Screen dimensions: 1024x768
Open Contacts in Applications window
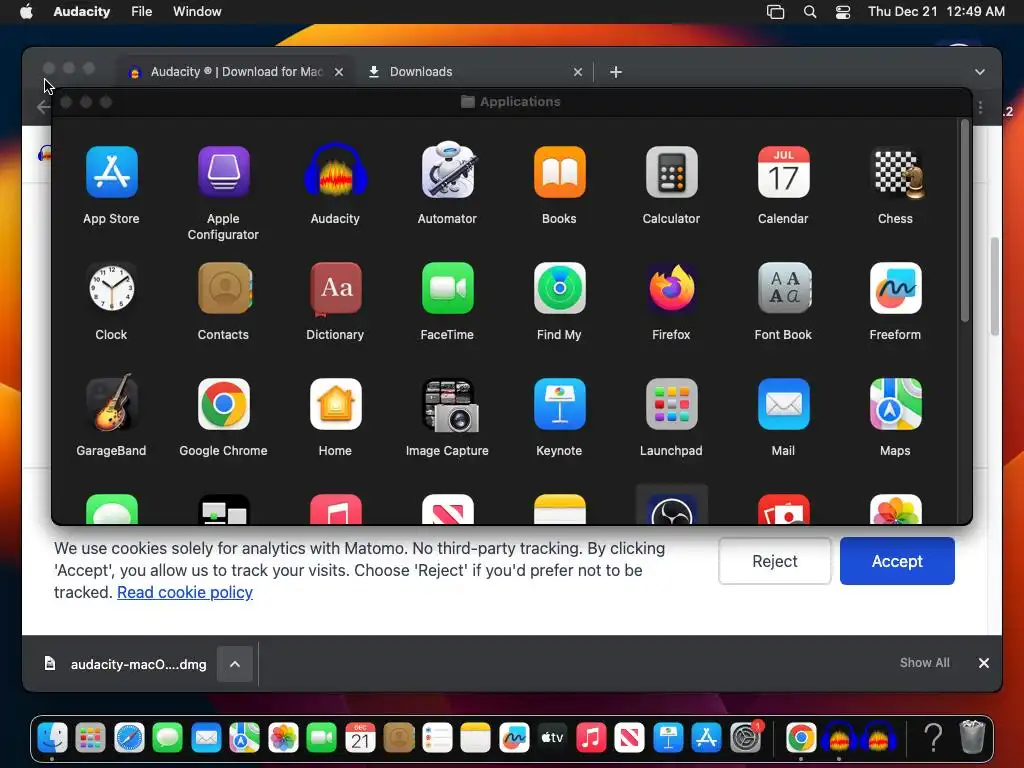[224, 288]
